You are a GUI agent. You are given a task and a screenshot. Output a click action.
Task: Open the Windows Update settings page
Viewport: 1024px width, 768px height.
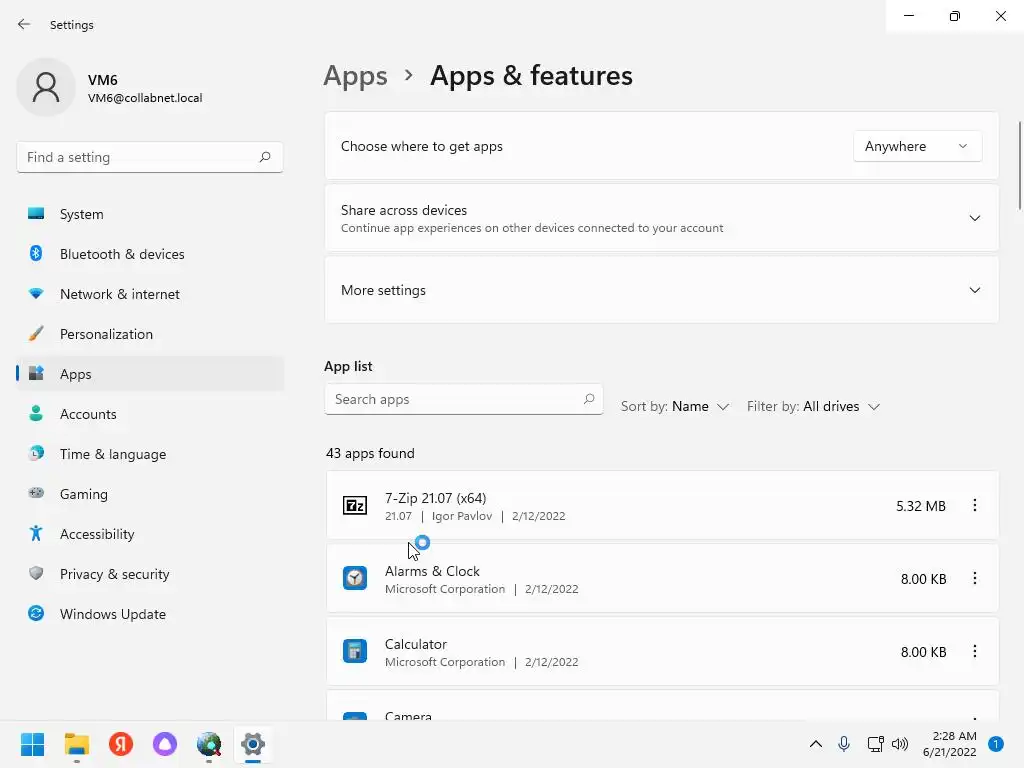(x=112, y=614)
